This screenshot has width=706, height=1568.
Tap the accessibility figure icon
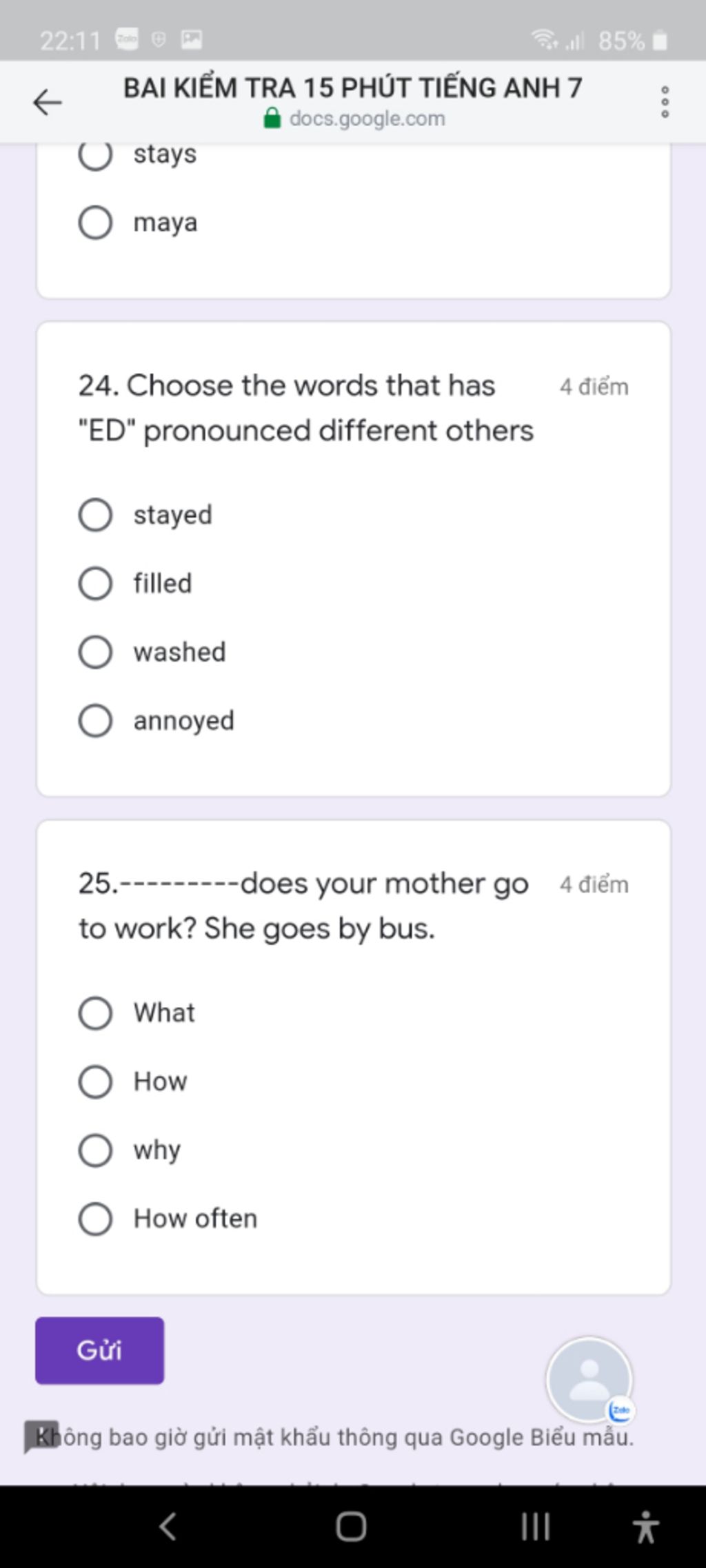pos(646,1526)
